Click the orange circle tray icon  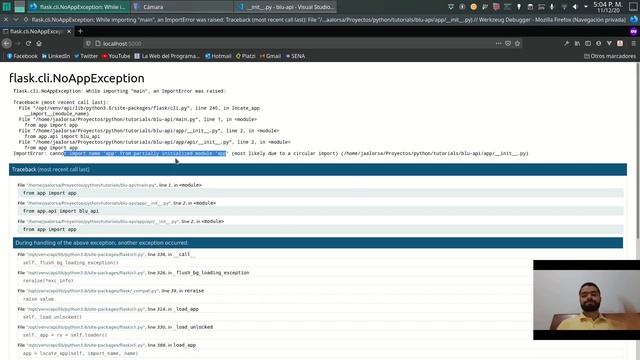tap(473, 7)
